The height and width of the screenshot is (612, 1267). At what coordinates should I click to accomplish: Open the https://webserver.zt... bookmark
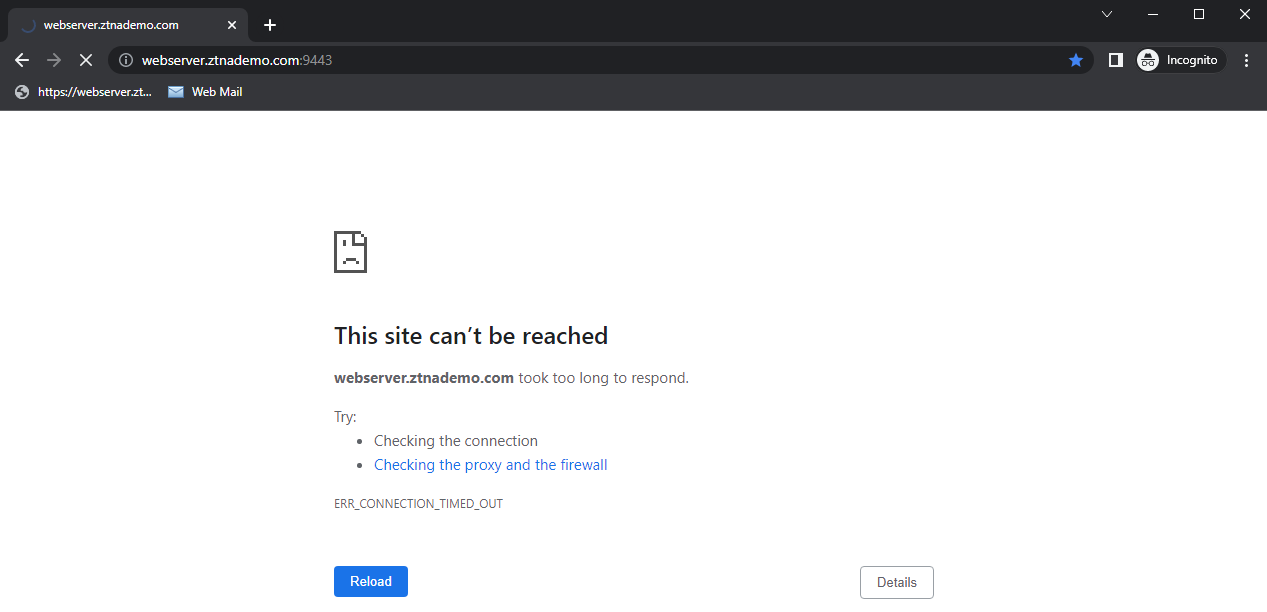[84, 92]
